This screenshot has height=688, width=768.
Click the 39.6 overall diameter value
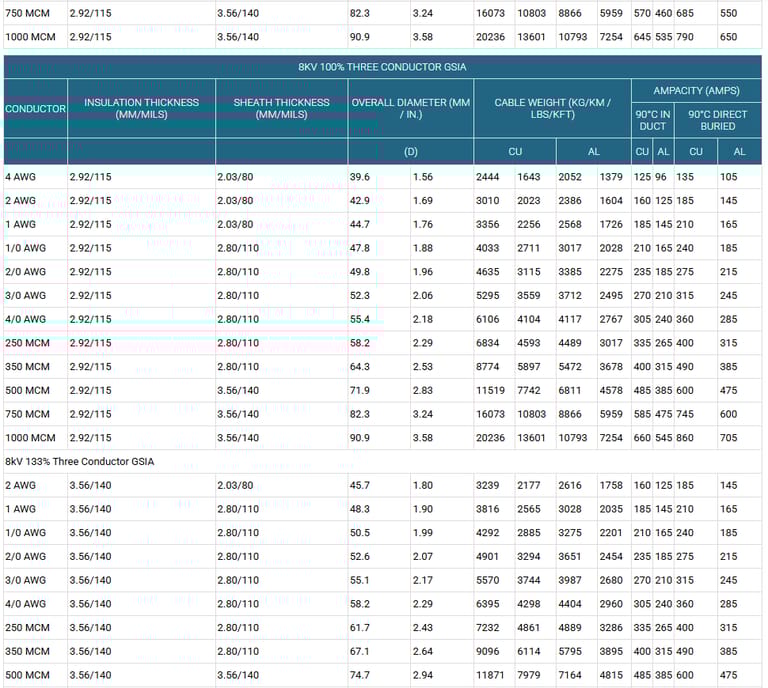360,177
